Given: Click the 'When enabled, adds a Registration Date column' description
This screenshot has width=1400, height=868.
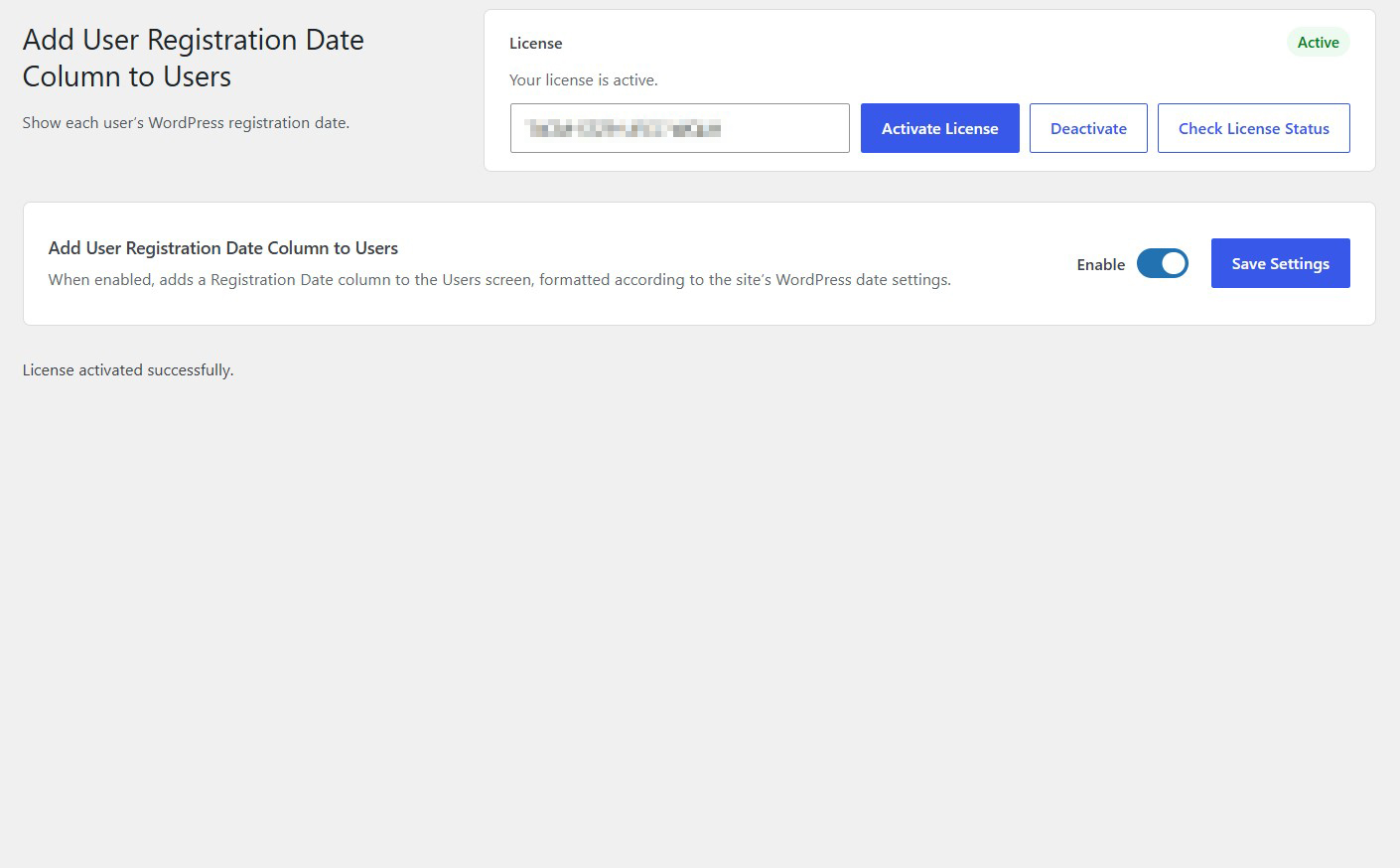Looking at the screenshot, I should pyautogui.click(x=499, y=280).
